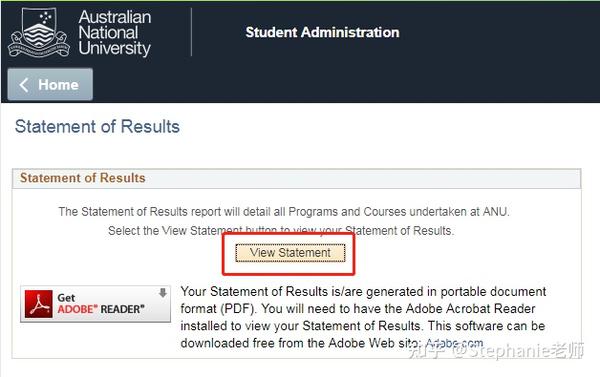
Task: Click the PDF format description paragraph
Action: pyautogui.click(x=363, y=317)
